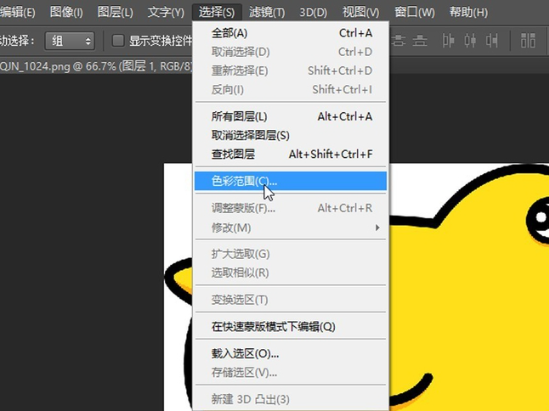Open the 文字(Y) menu
The height and width of the screenshot is (411, 549).
166,12
